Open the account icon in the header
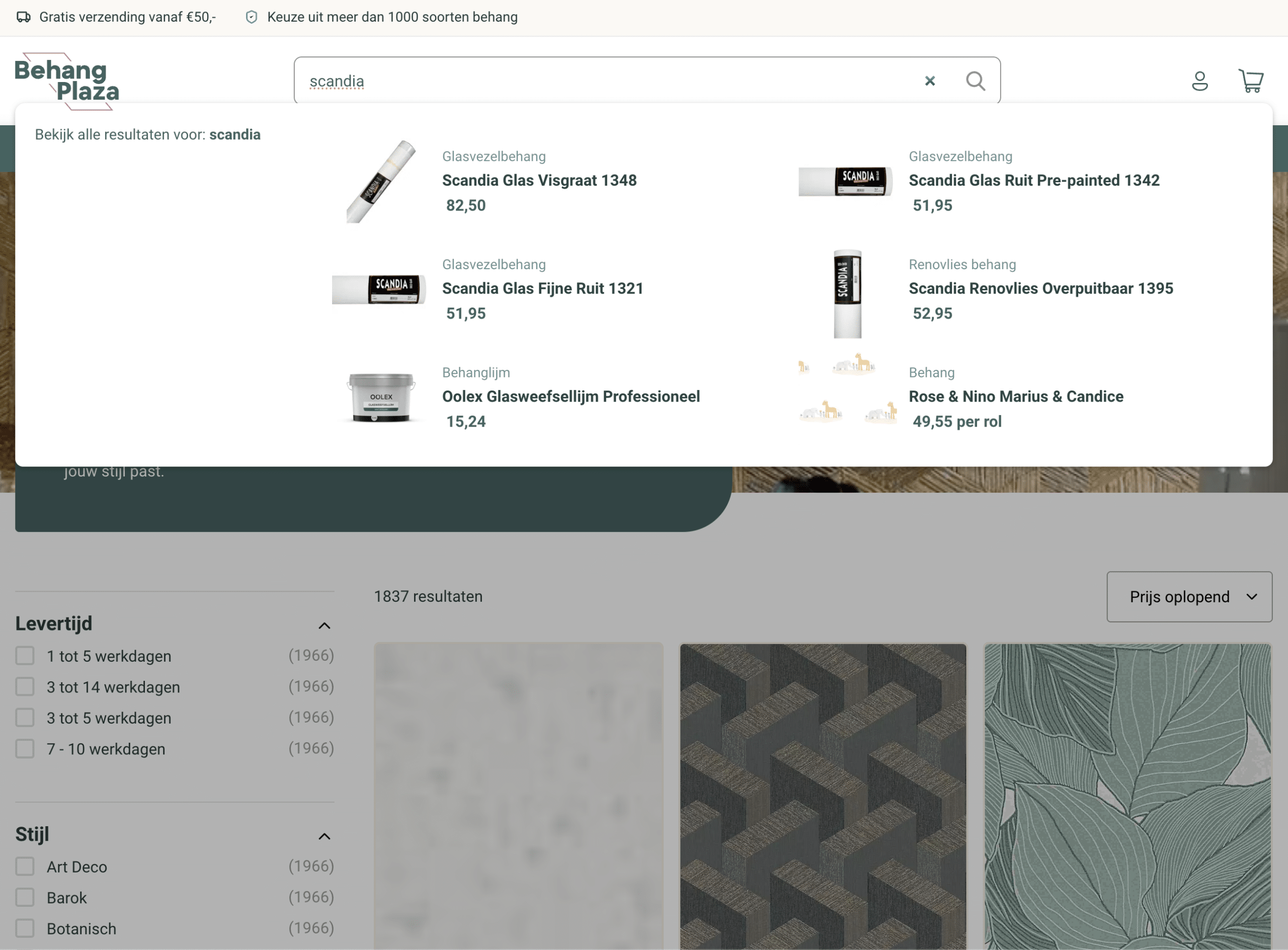Image resolution: width=1288 pixels, height=950 pixels. 1200,81
